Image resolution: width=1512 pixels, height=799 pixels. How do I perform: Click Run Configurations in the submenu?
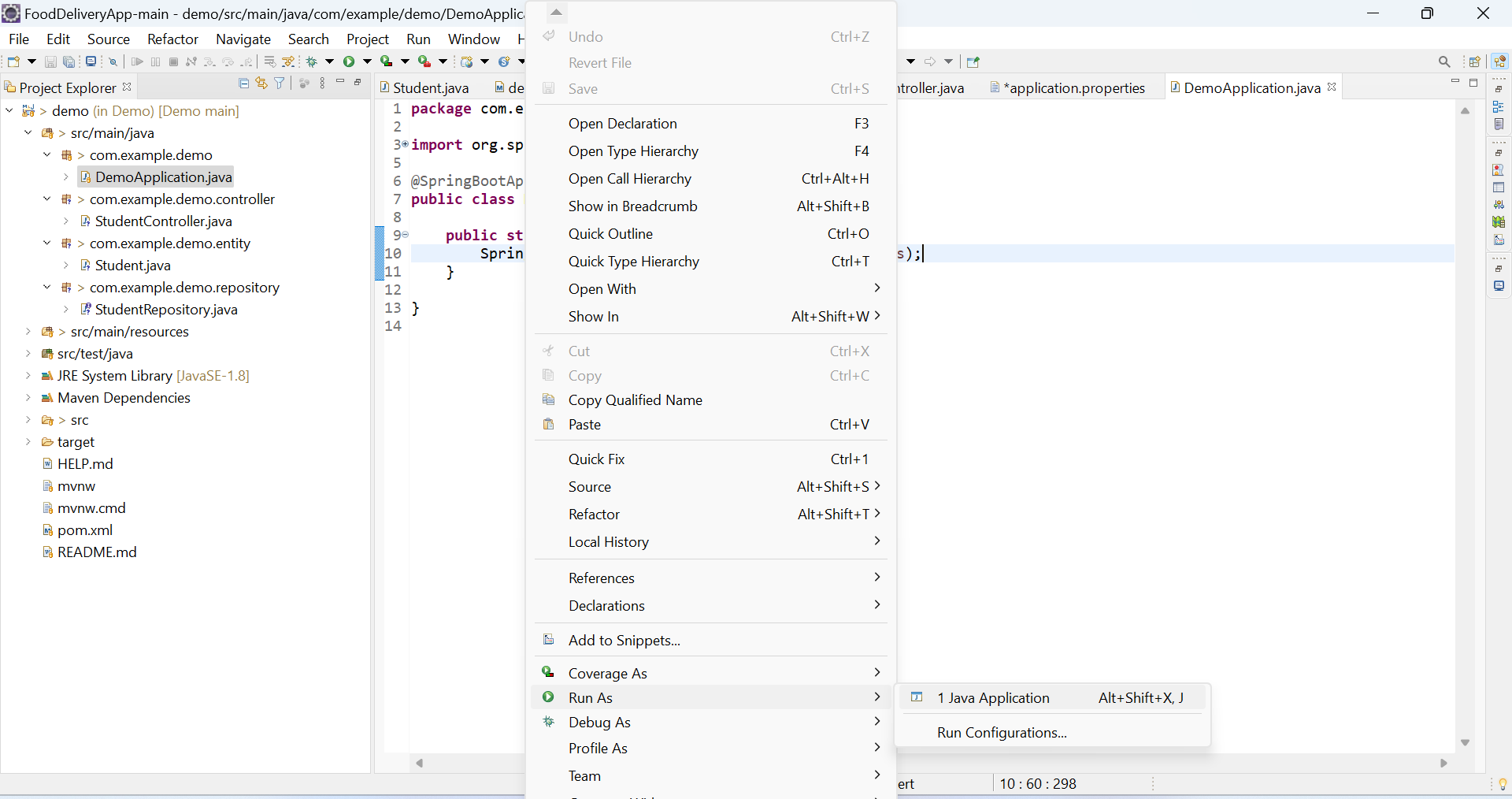1000,733
